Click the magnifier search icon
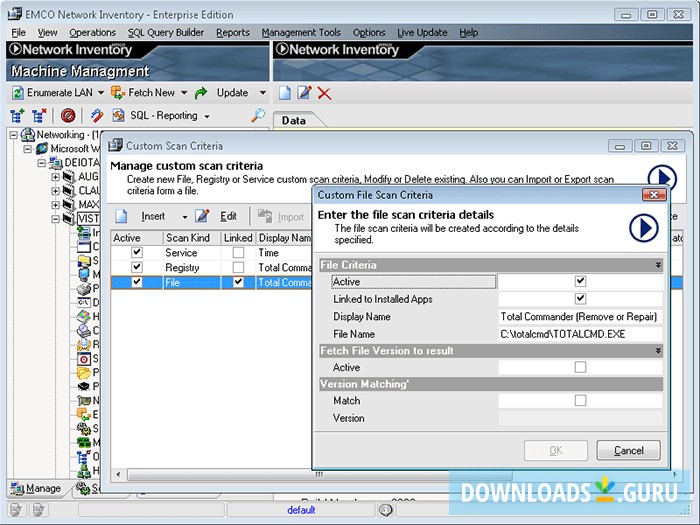Screen dimensions: 700x525 (258, 115)
